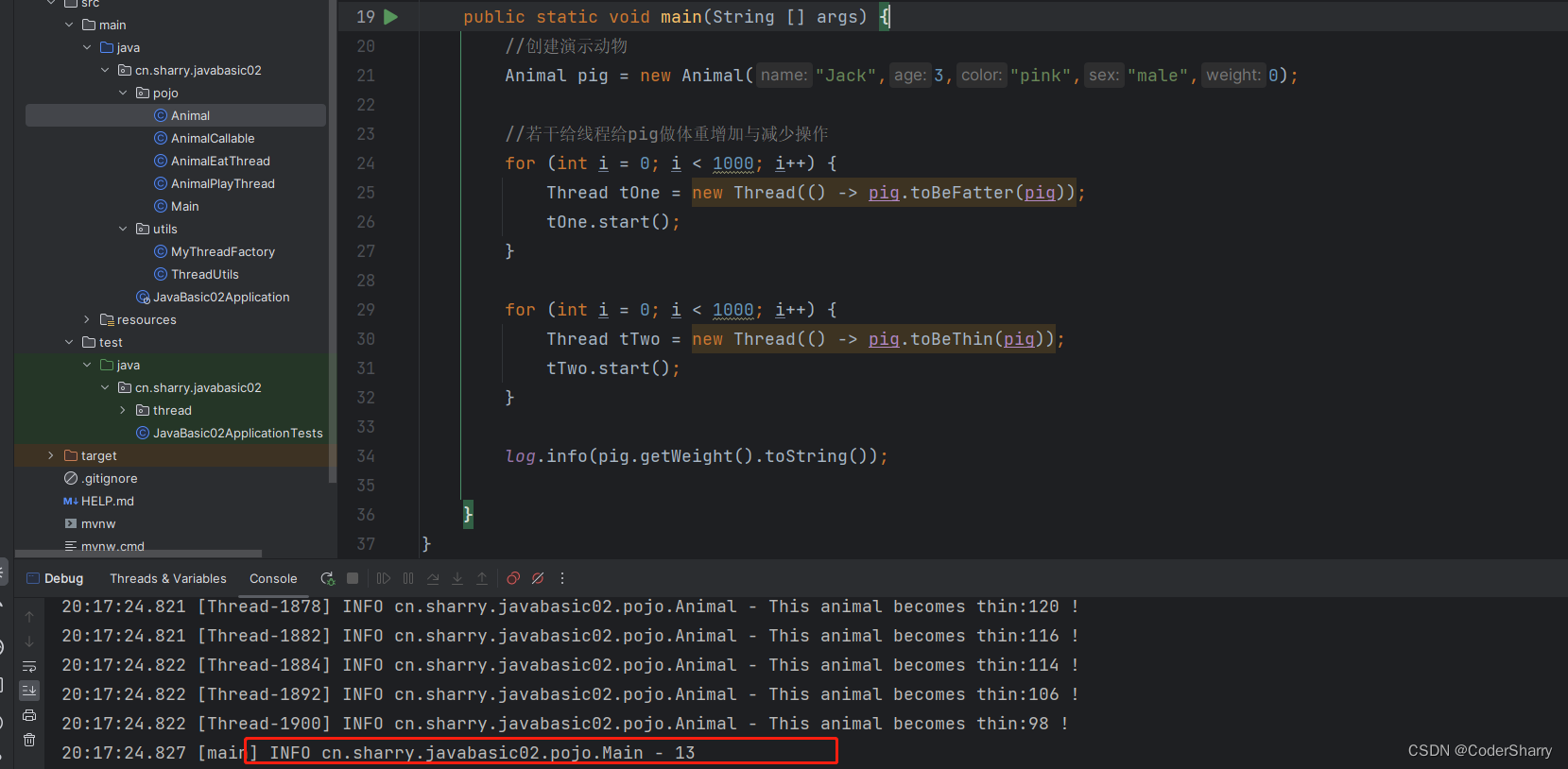The height and width of the screenshot is (769, 1568).
Task: Switch to Threads & Variables tab
Action: coord(167,578)
